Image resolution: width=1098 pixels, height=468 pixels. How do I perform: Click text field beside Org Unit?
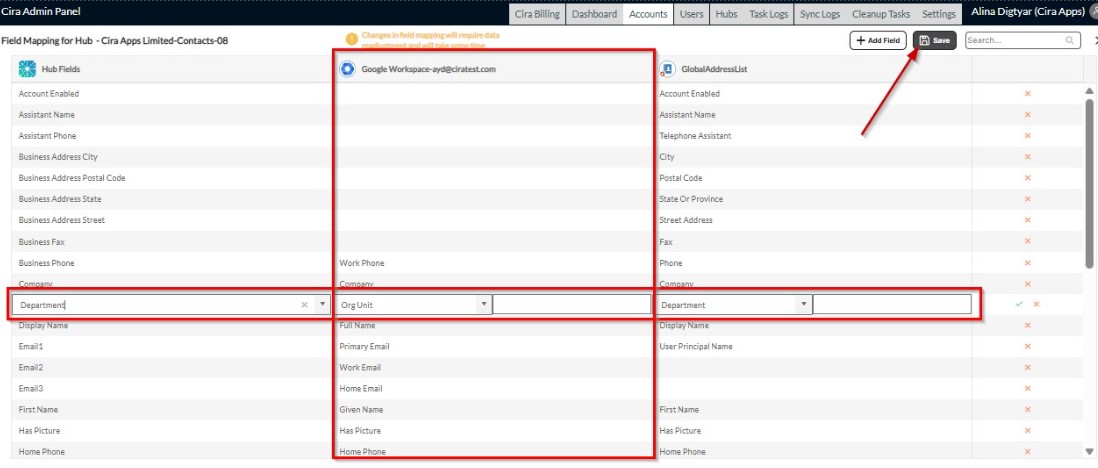(571, 304)
